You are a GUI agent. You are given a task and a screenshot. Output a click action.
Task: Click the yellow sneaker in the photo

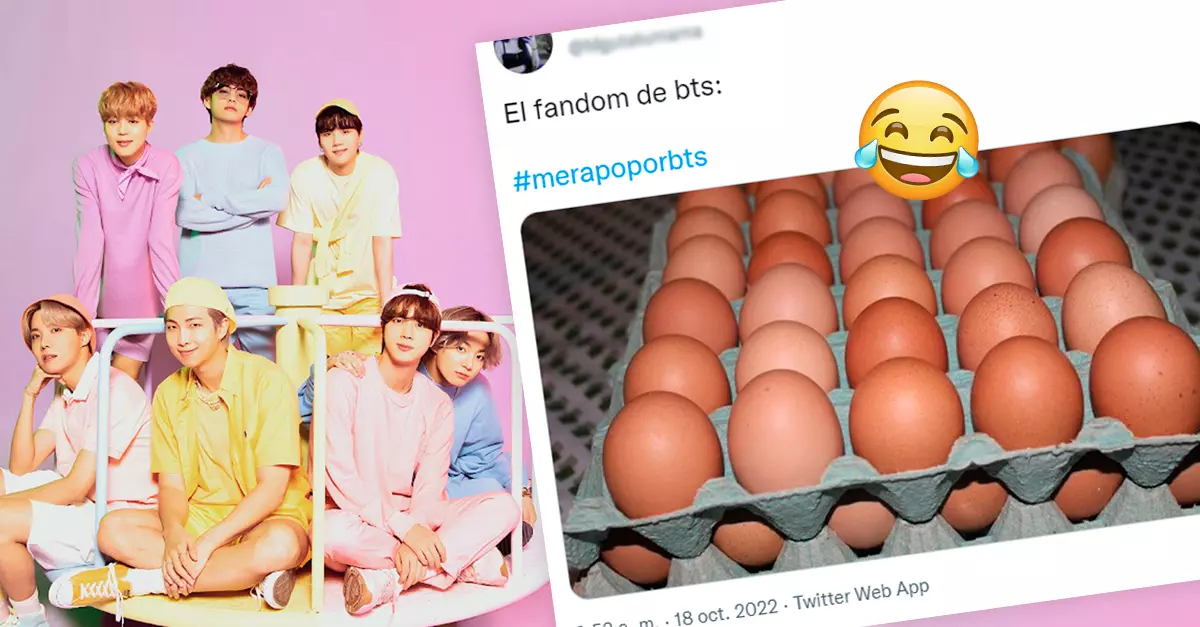92,585
